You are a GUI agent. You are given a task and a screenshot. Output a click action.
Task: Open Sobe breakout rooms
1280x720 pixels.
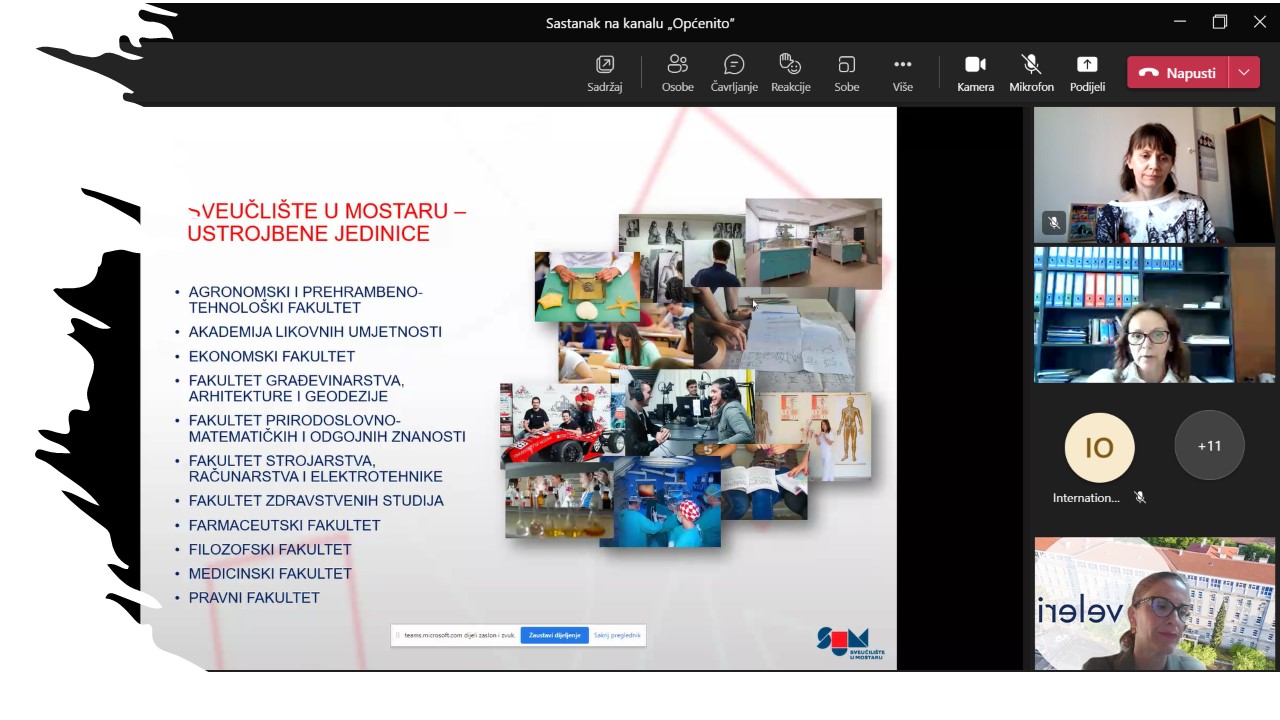tap(846, 73)
